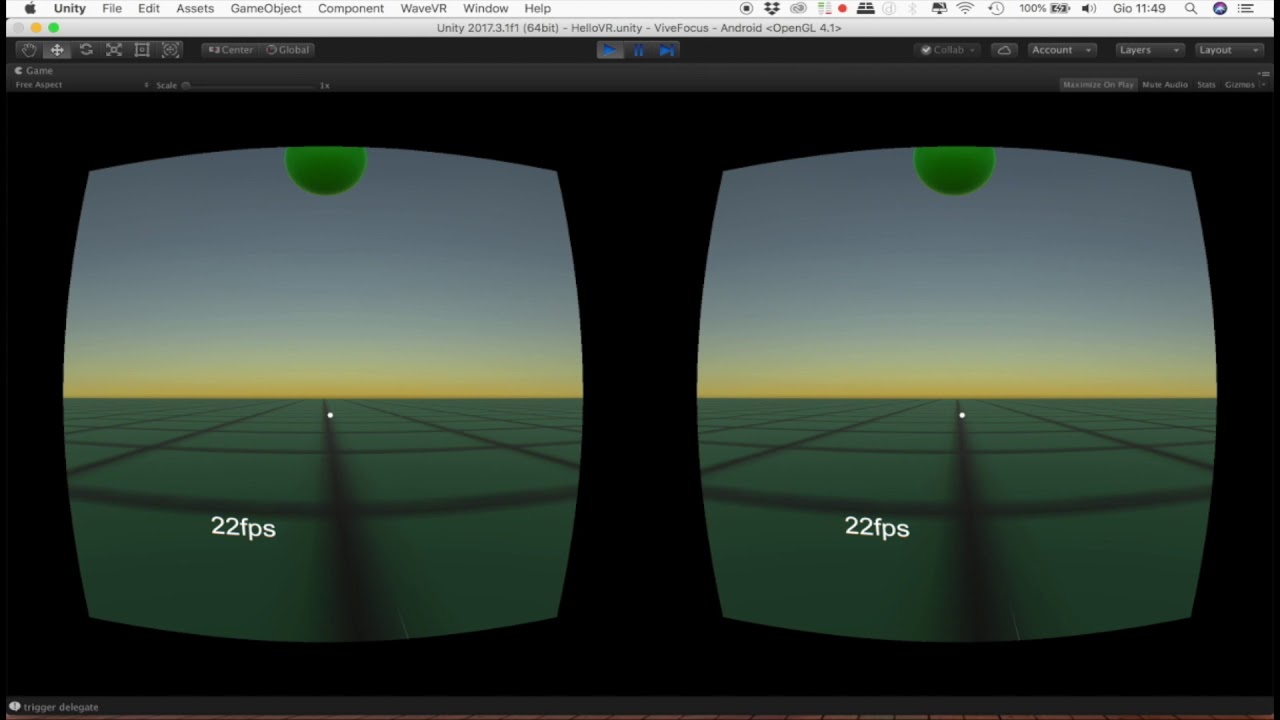The height and width of the screenshot is (720, 1280).
Task: Click the right-eye 22fps label
Action: point(877,527)
